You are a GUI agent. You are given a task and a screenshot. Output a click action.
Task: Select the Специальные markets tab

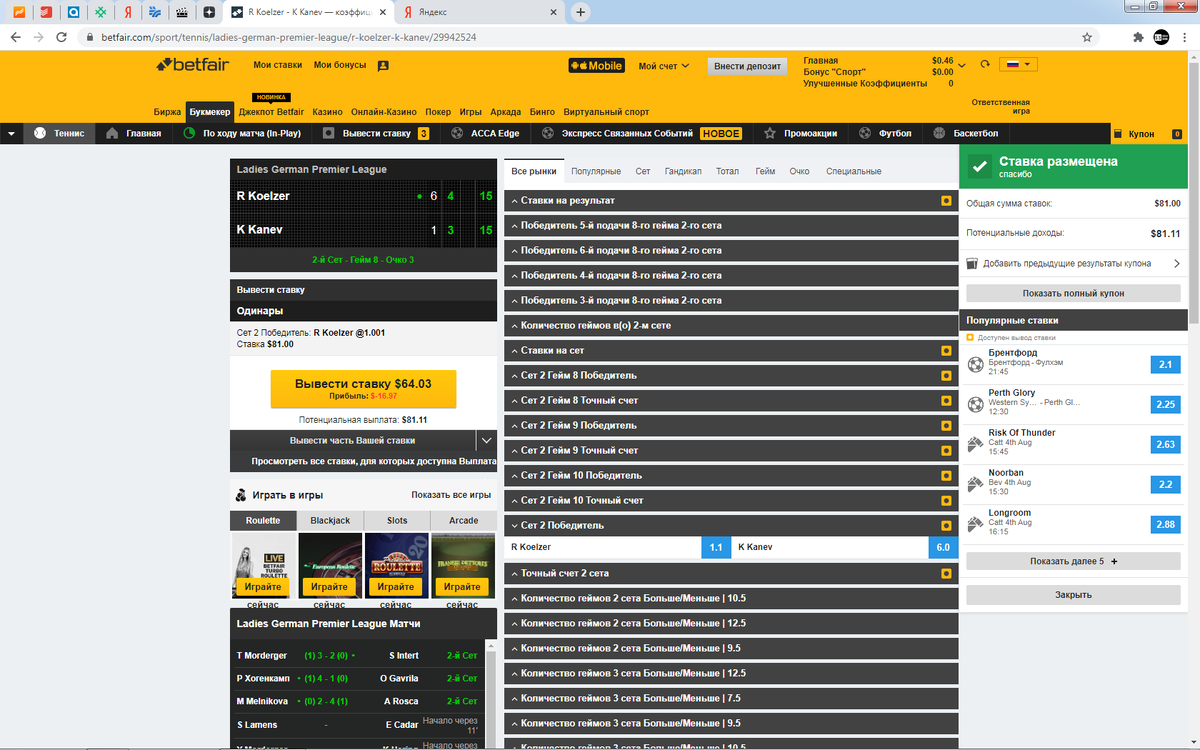pyautogui.click(x=854, y=171)
